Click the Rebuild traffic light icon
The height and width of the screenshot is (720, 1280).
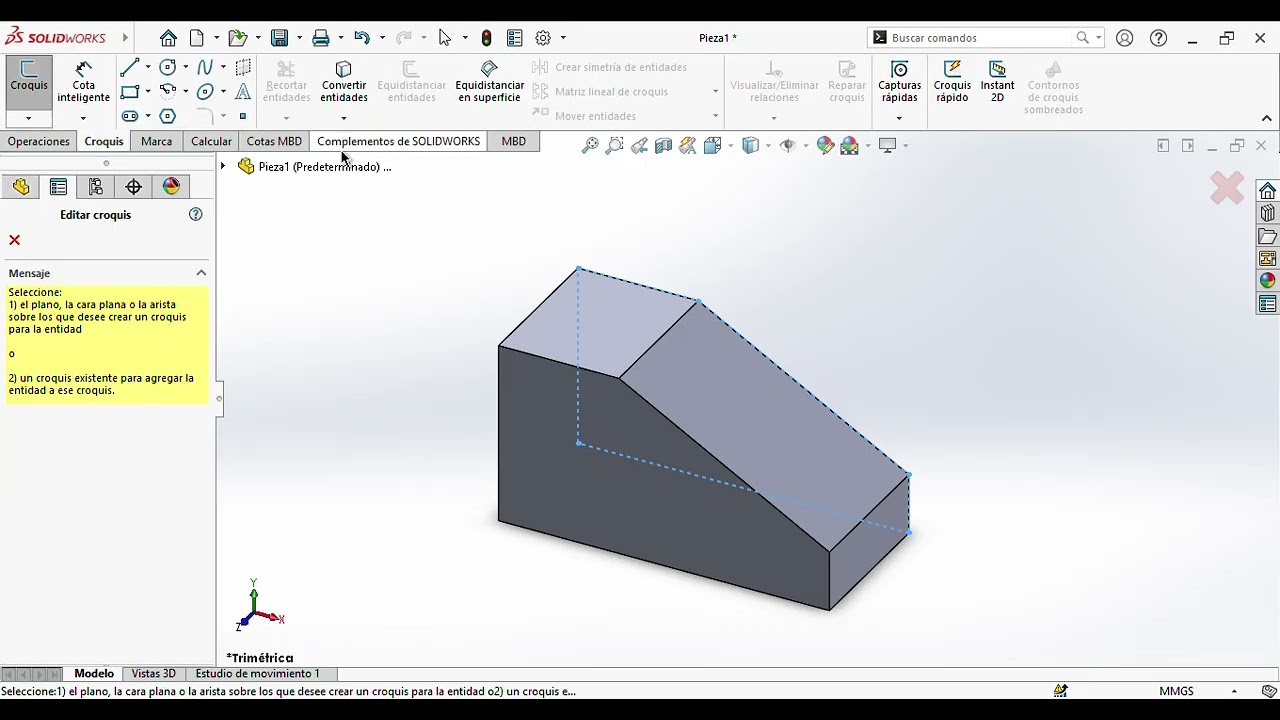click(x=487, y=38)
